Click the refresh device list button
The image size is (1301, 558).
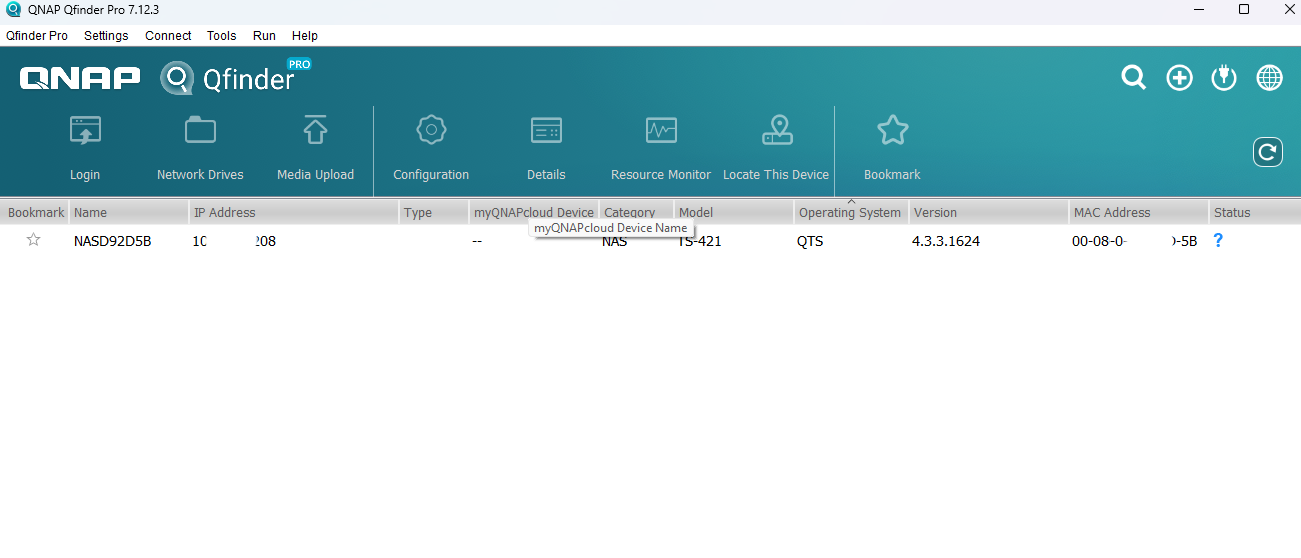(1268, 152)
